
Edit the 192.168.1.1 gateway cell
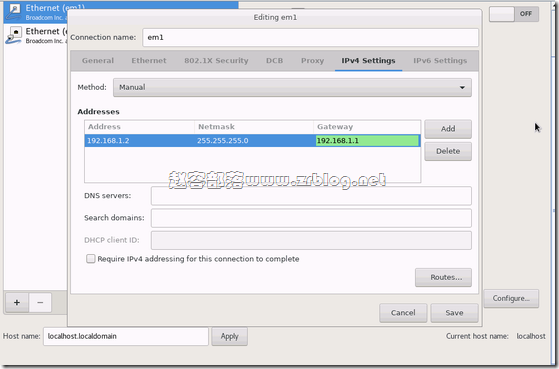click(367, 140)
